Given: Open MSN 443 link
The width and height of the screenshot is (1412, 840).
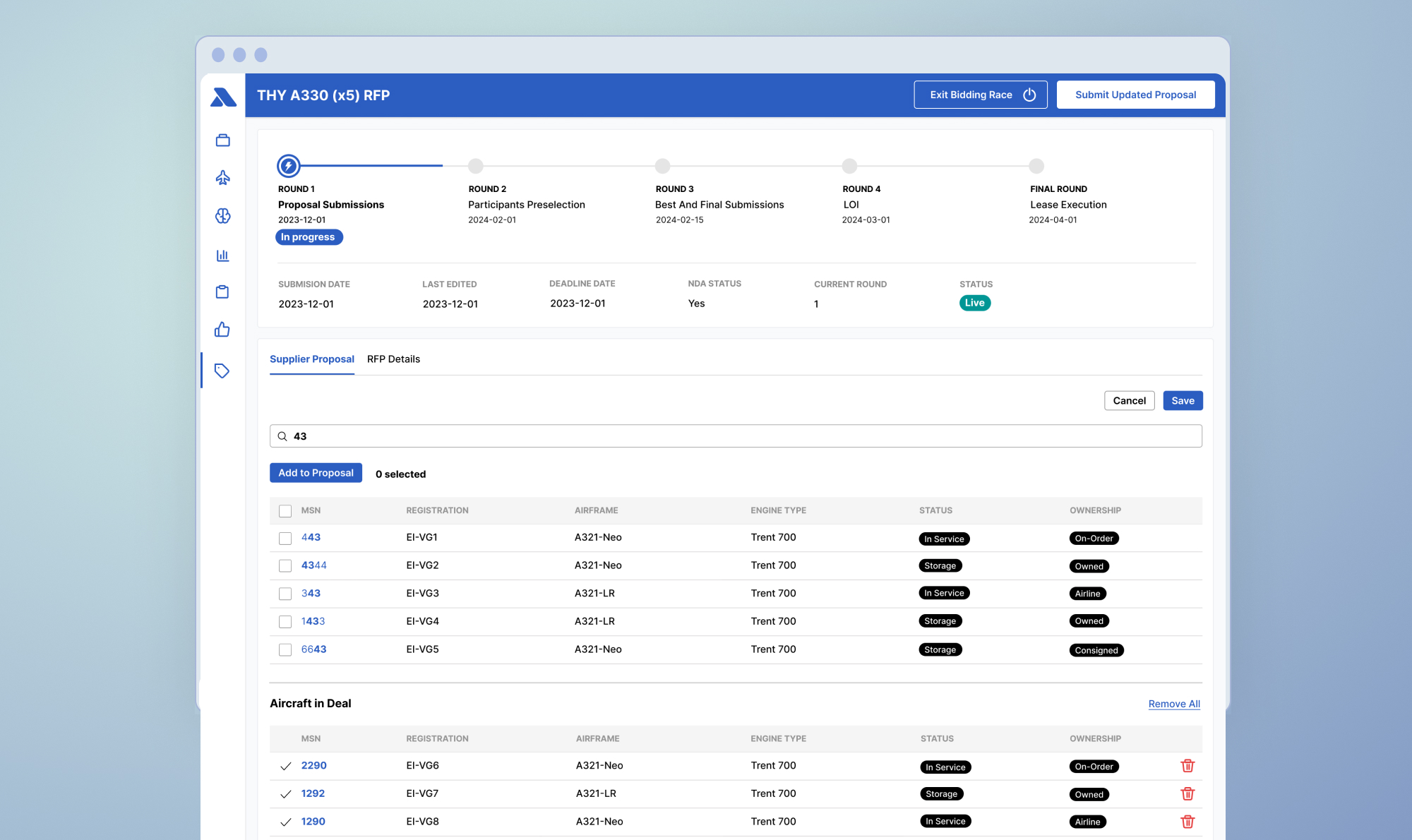Looking at the screenshot, I should [x=311, y=537].
